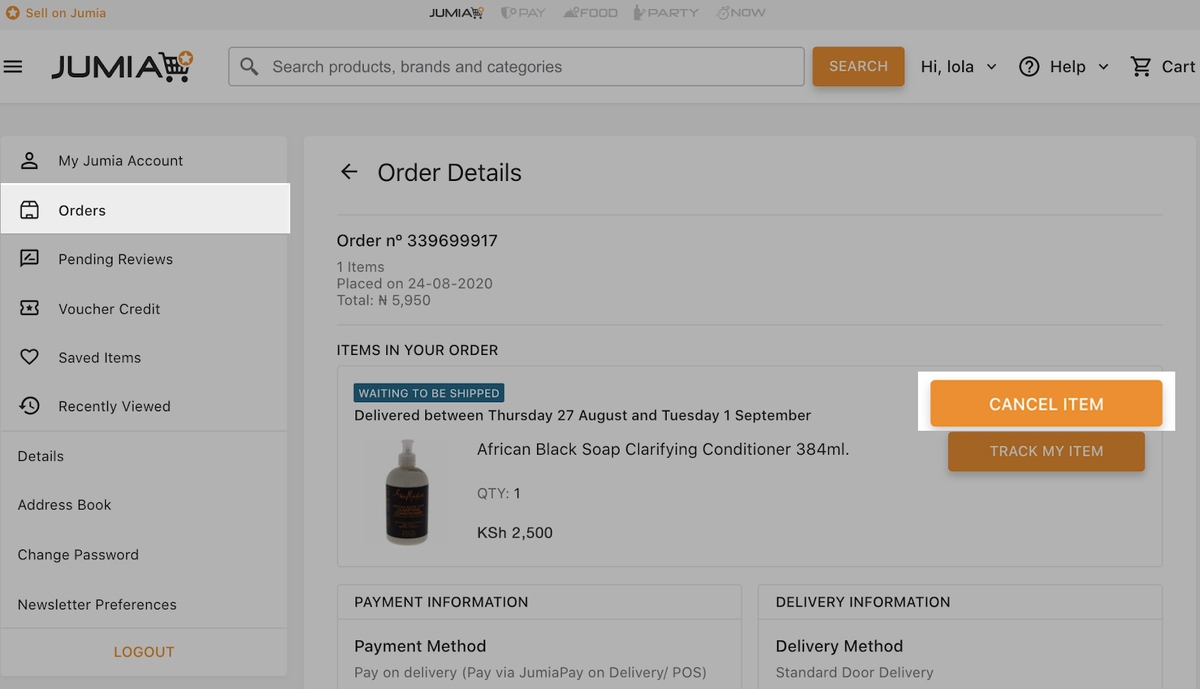Click the Voucher Credit ticket icon

pos(30,308)
